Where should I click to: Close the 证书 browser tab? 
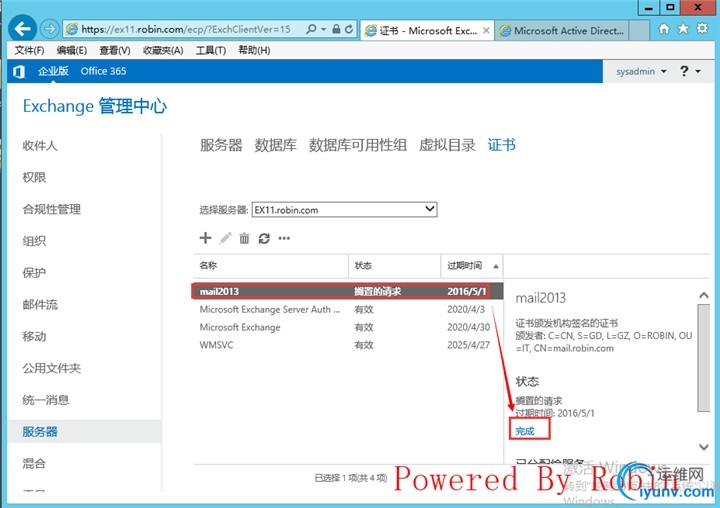tap(486, 31)
